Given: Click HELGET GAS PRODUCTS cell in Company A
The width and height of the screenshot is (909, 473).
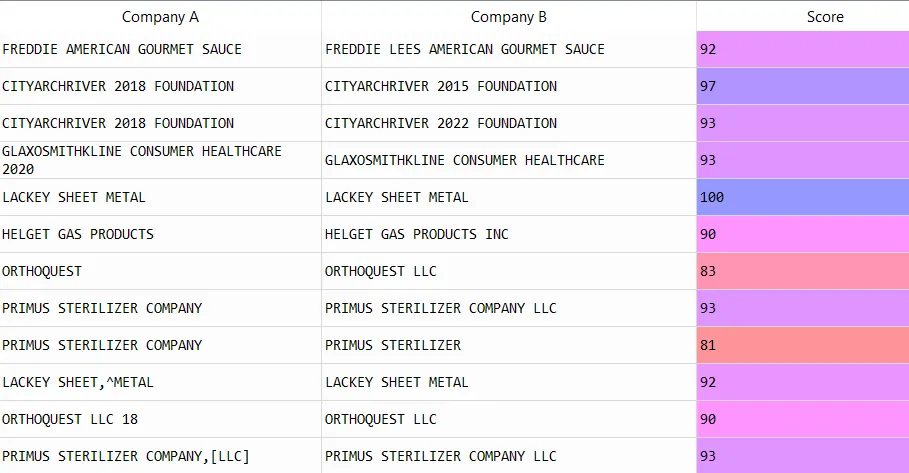Looking at the screenshot, I should (160, 234).
